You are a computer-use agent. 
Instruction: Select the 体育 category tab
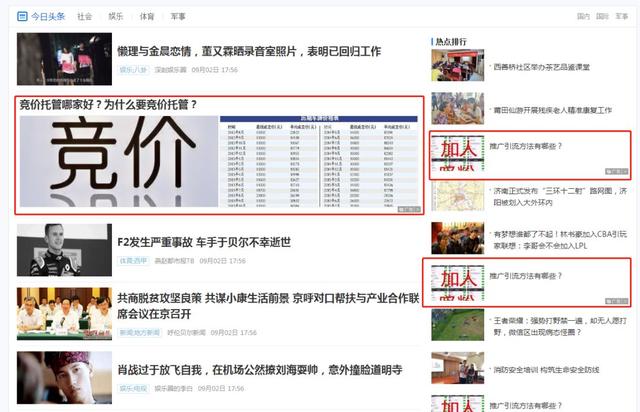147,16
